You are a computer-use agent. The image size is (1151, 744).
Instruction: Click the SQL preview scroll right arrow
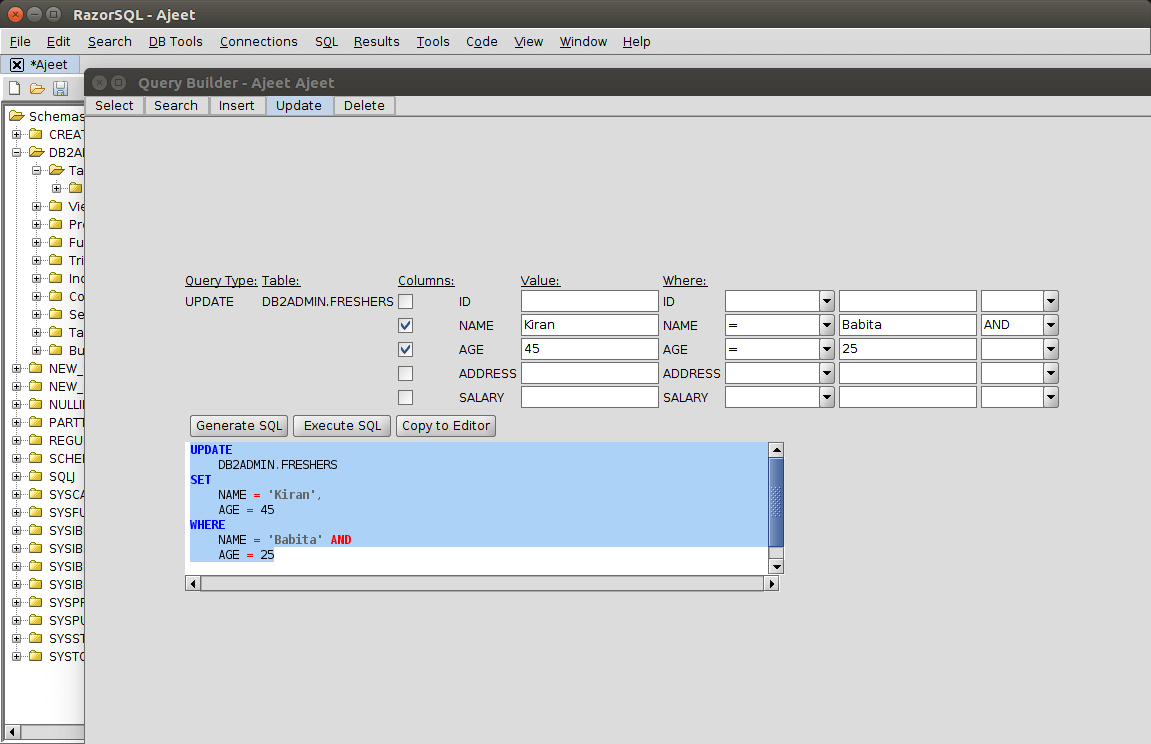[771, 584]
